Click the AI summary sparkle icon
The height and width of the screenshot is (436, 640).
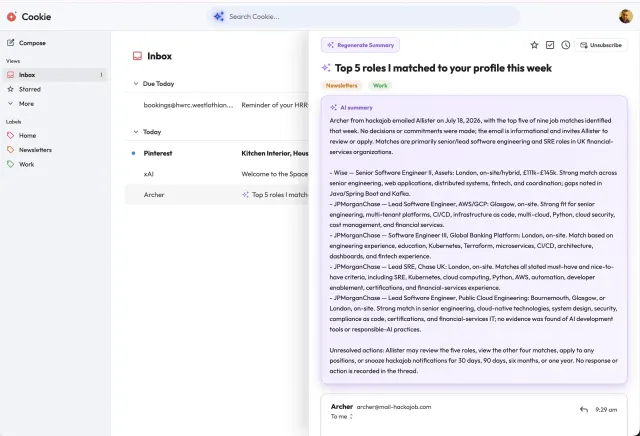coord(333,108)
